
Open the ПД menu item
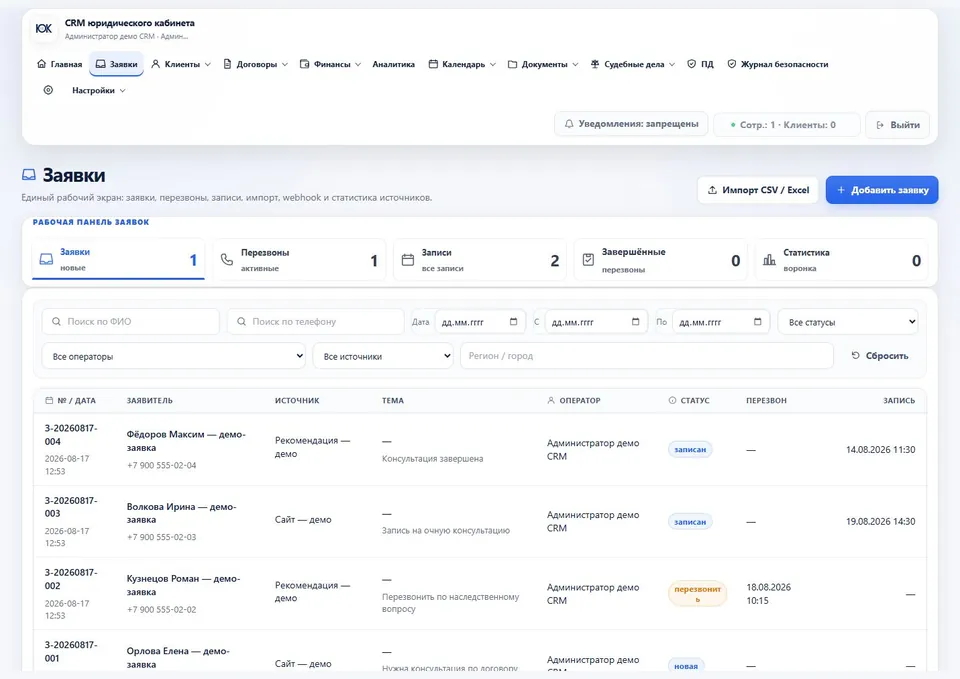pyautogui.click(x=700, y=64)
